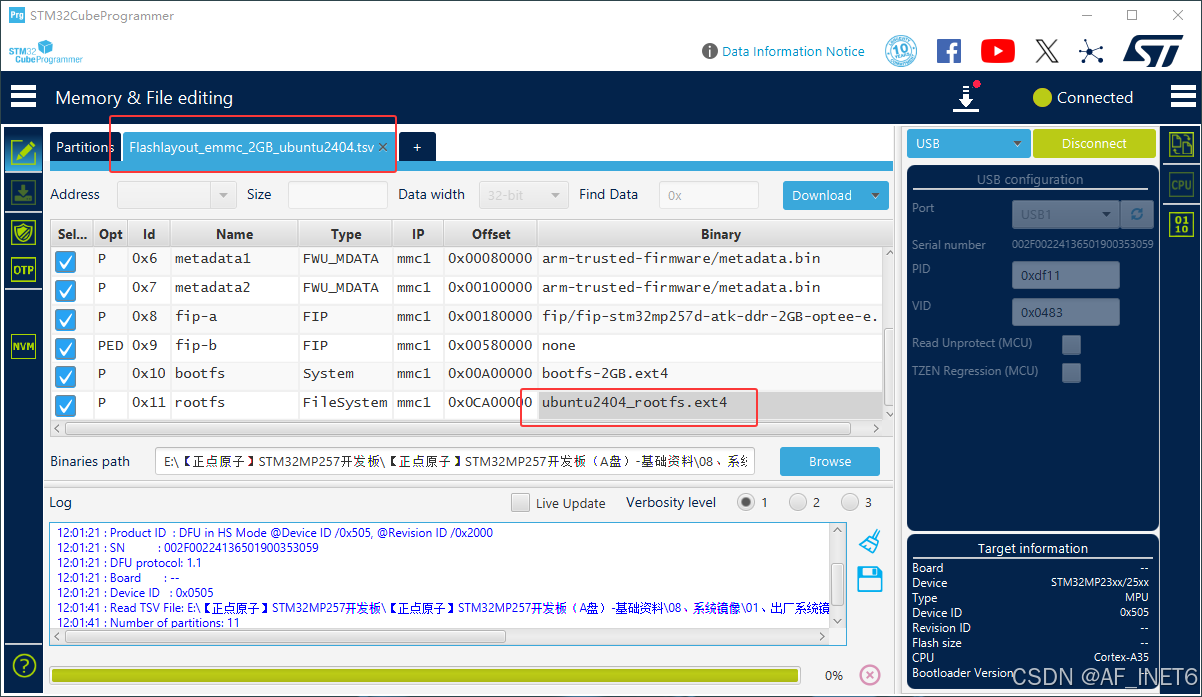Open the top icon in right sidebar
The width and height of the screenshot is (1202, 697).
point(1181,144)
